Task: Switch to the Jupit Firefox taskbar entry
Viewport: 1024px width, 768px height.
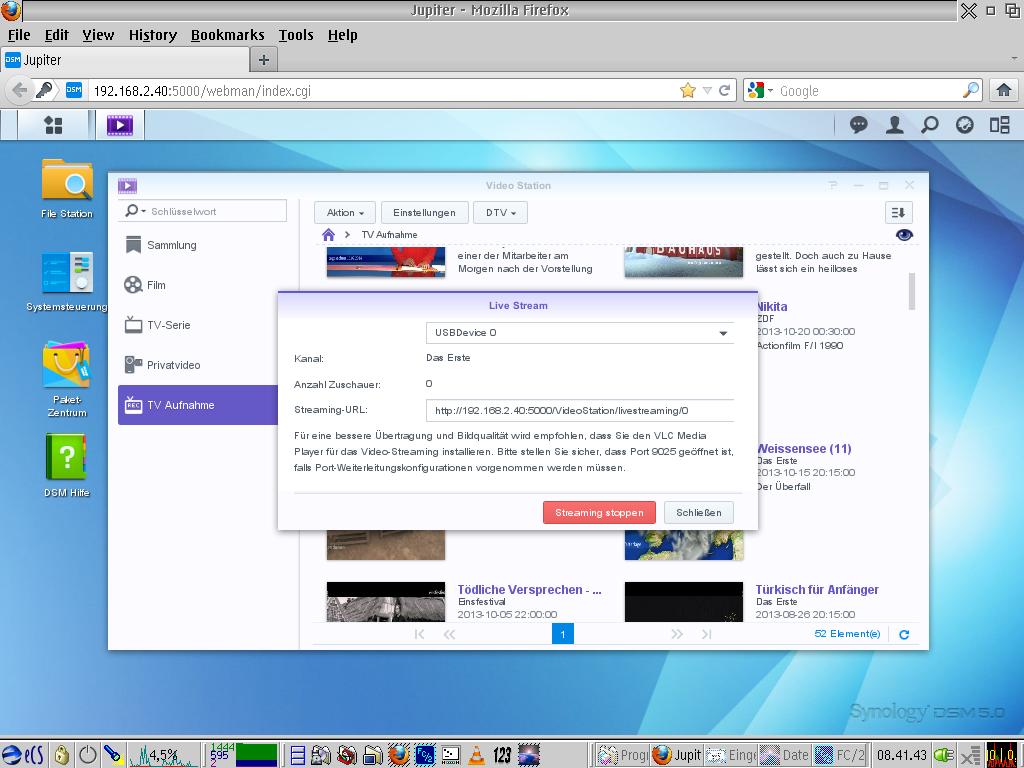Action: pyautogui.click(x=677, y=755)
